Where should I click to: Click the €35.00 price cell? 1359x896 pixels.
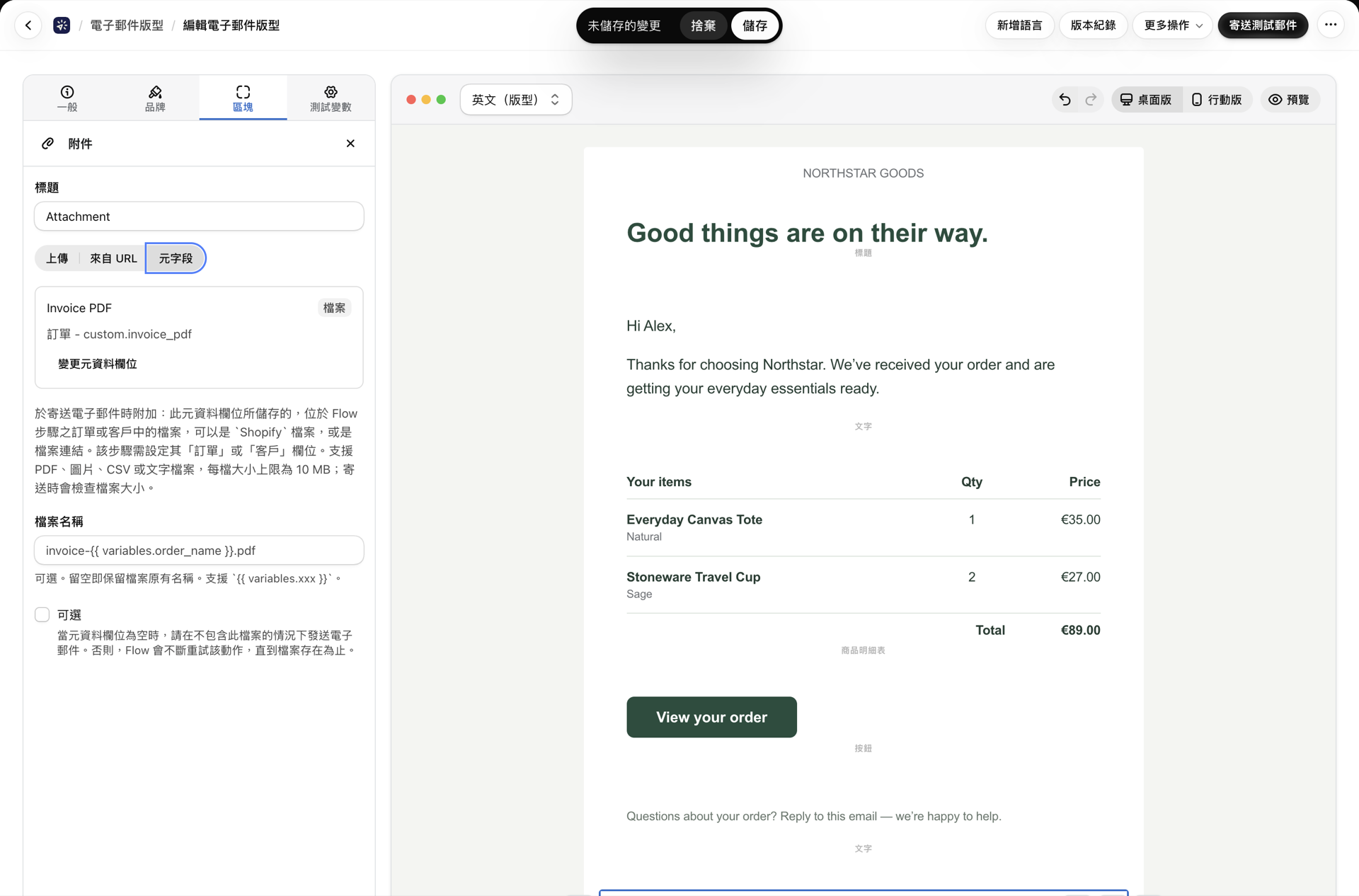pos(1080,519)
